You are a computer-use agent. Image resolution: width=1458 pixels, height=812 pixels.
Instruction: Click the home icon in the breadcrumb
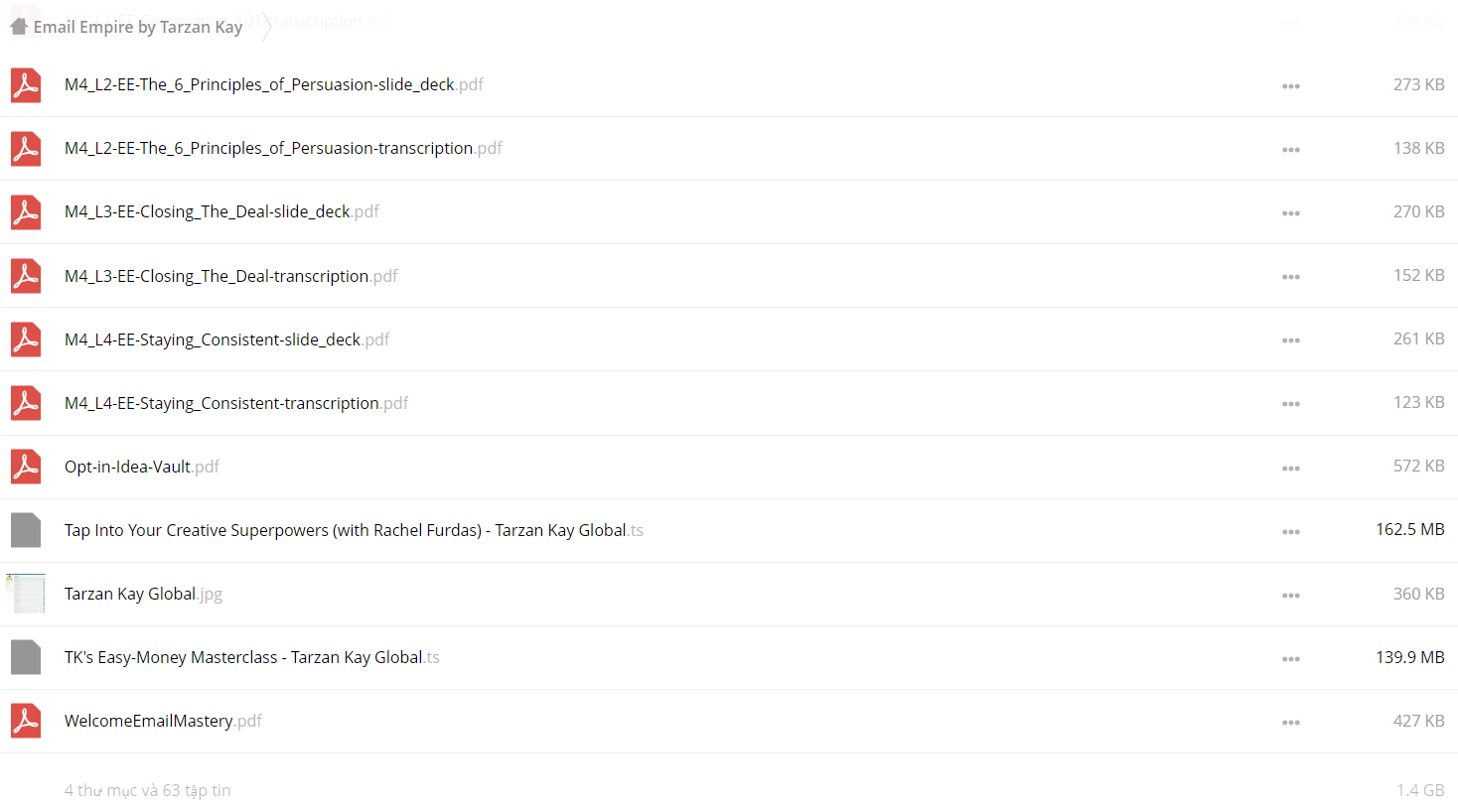coord(19,27)
